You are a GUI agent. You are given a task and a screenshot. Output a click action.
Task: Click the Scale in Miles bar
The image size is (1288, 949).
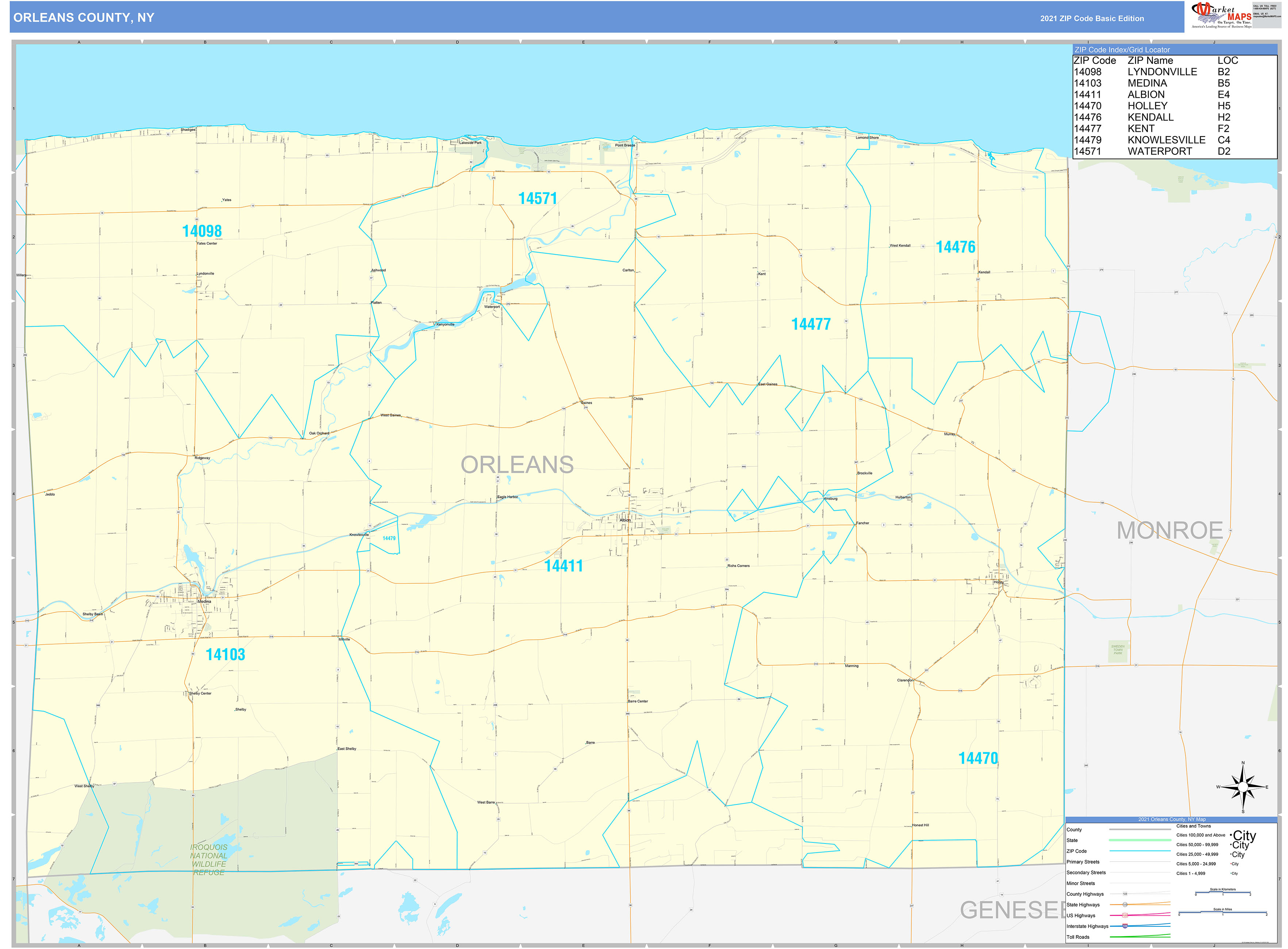pyautogui.click(x=1223, y=912)
